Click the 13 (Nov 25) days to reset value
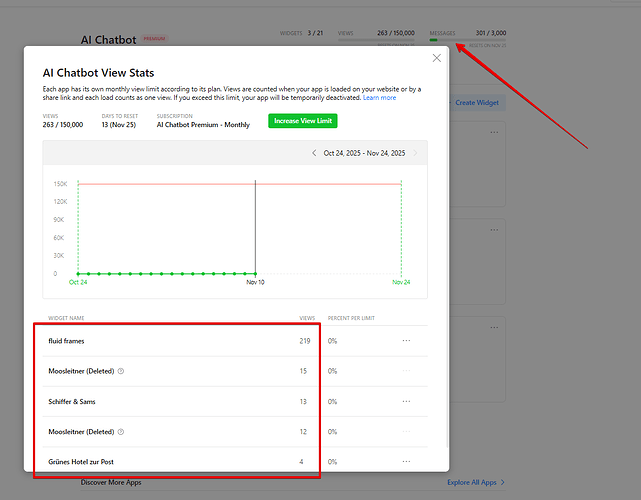The image size is (641, 500). point(119,125)
